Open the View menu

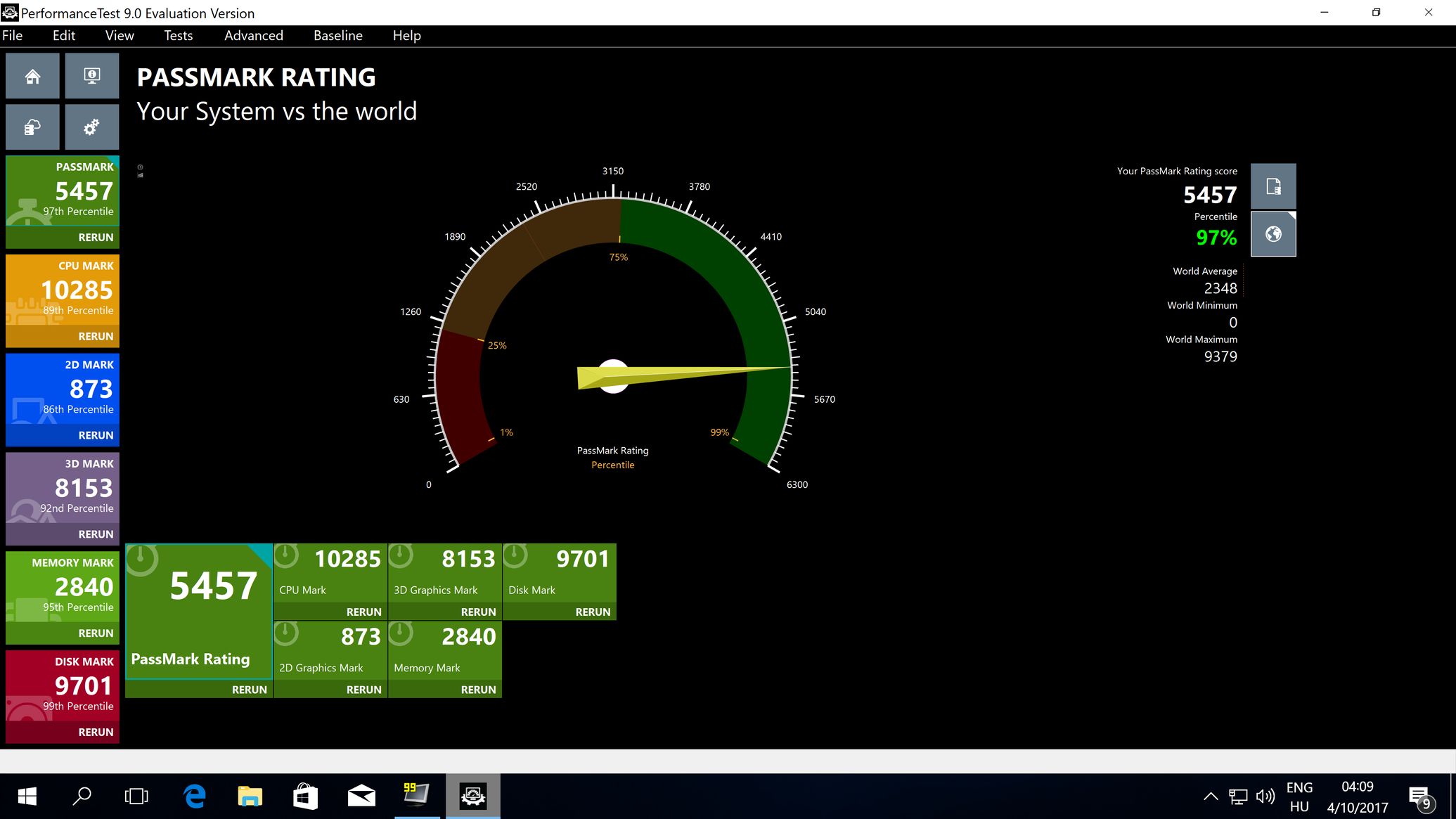(x=120, y=35)
